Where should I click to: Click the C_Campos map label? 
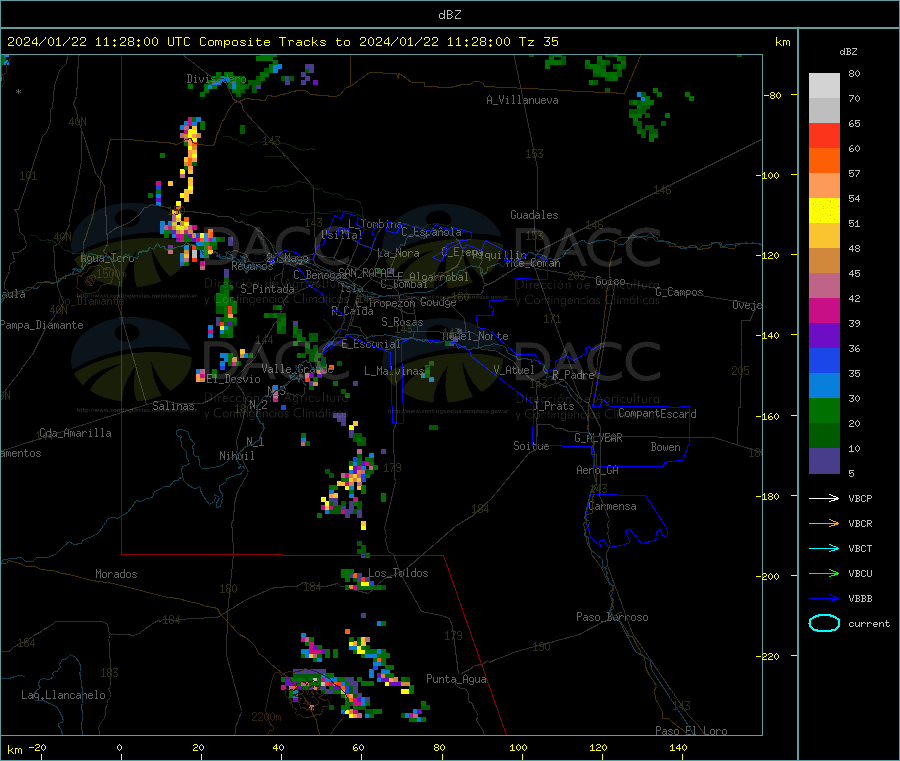tap(680, 292)
